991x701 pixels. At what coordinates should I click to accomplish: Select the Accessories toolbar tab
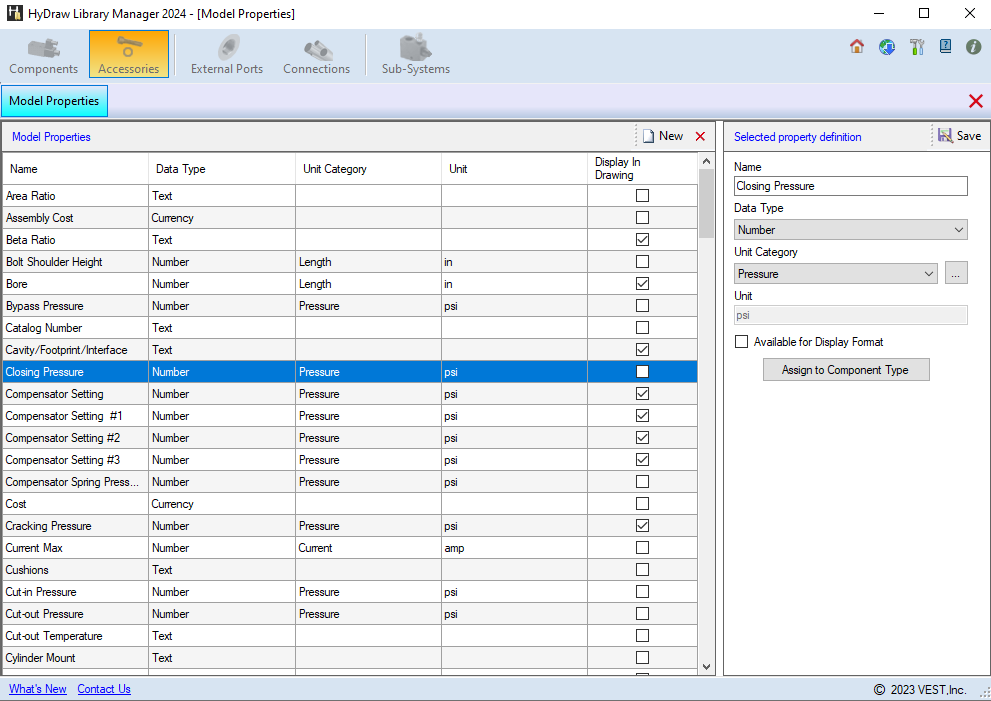(x=128, y=55)
